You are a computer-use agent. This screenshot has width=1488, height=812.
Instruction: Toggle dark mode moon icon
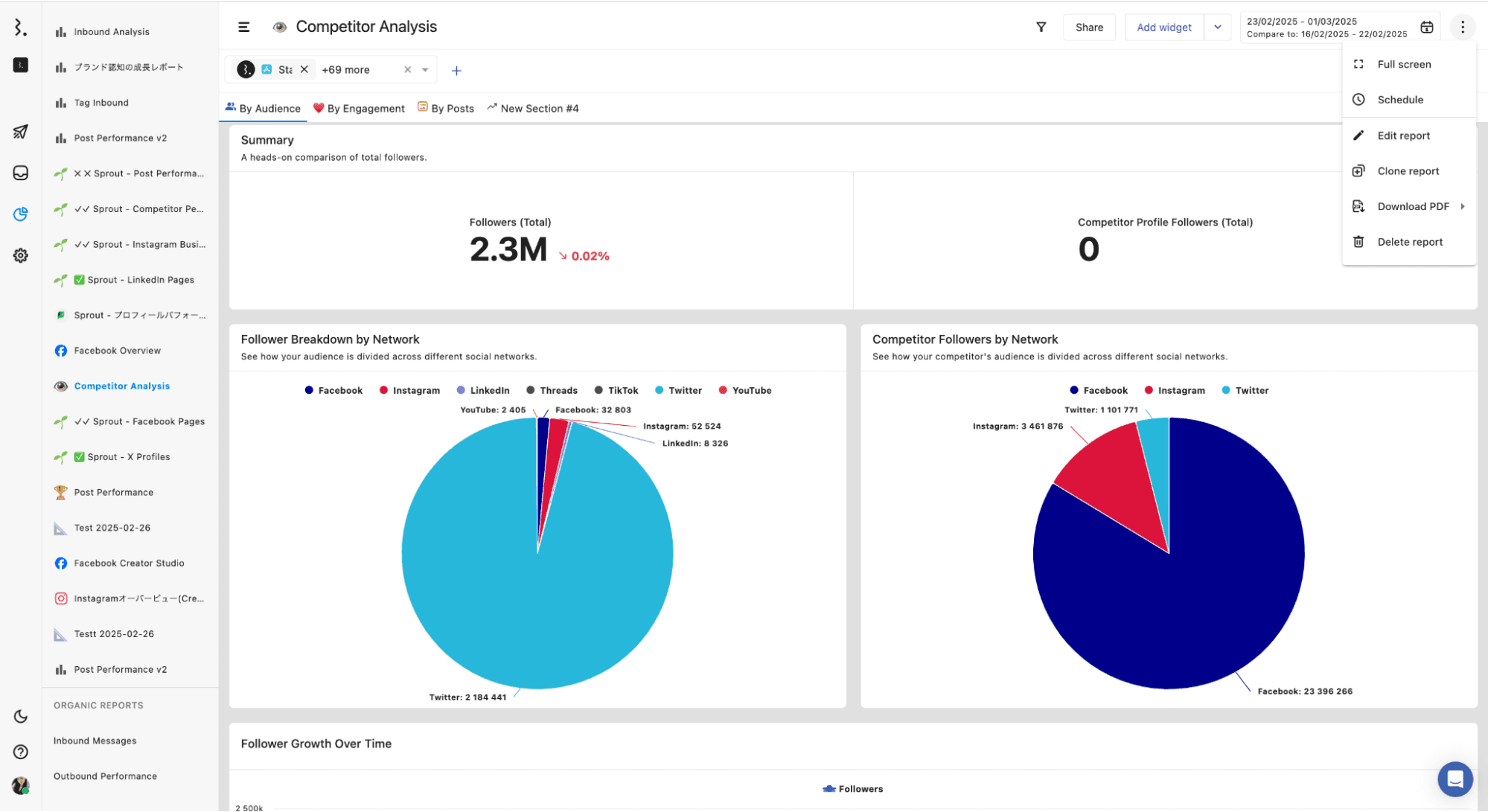[x=20, y=716]
